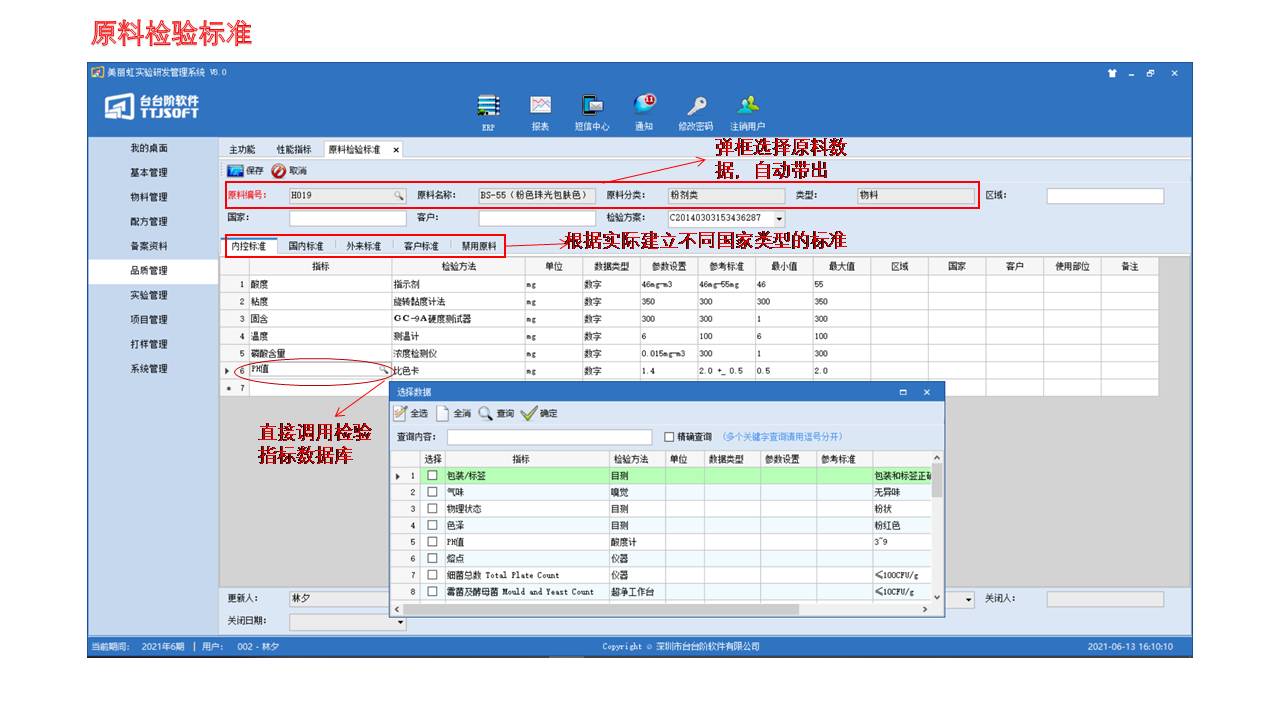Screen dimensions: 1280x720
Task: Select the 内控标准 tab
Action: pos(248,246)
